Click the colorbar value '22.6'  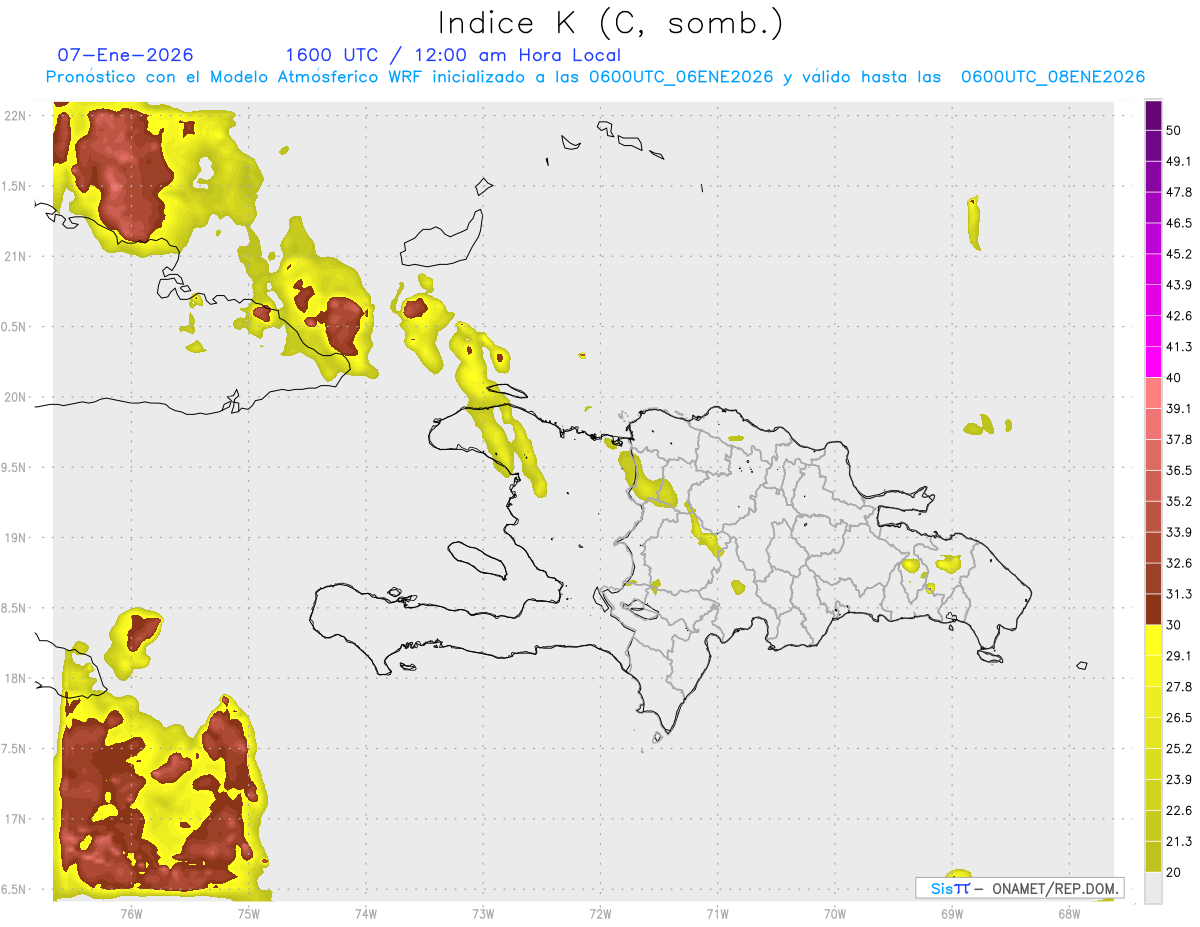(1180, 811)
